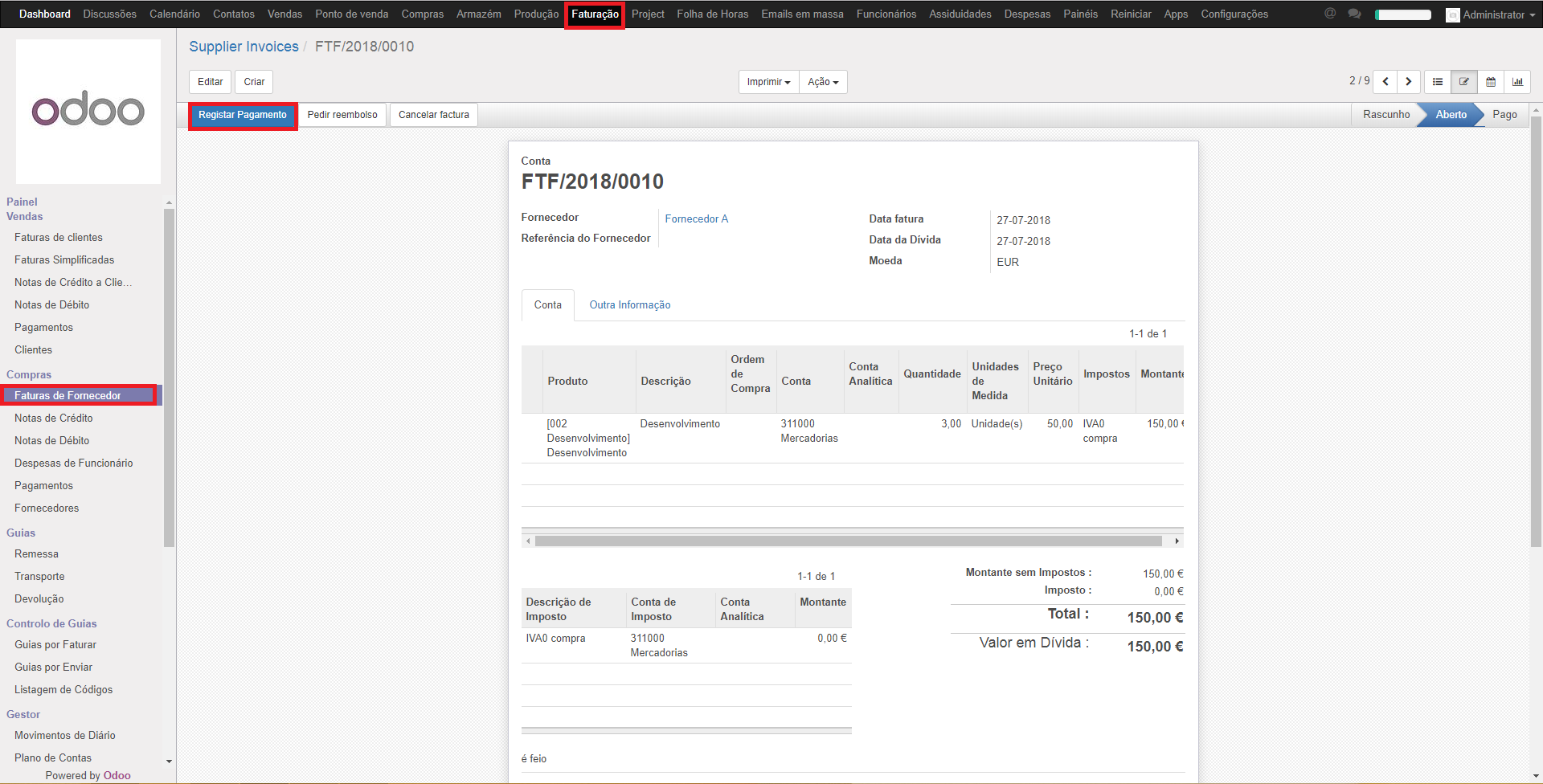Go to previous invoice record arrow
This screenshot has width=1543, height=784.
click(x=1385, y=82)
